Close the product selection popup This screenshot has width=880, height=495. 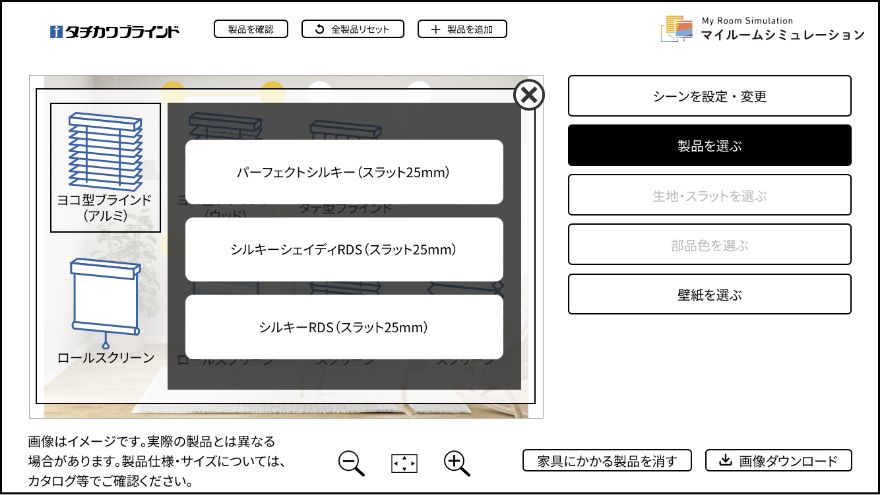pos(529,95)
